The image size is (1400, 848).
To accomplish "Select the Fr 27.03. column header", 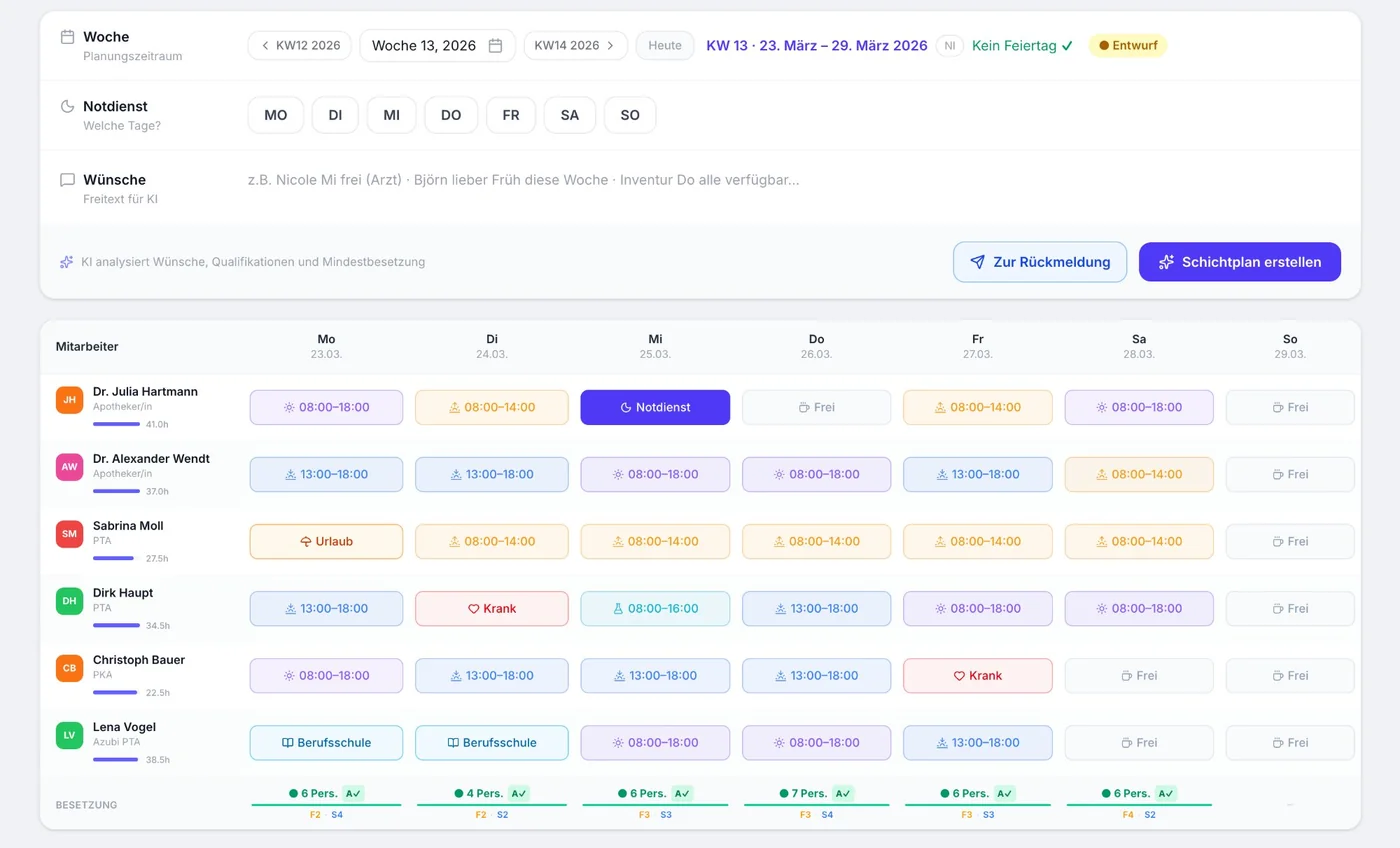I will tap(978, 346).
